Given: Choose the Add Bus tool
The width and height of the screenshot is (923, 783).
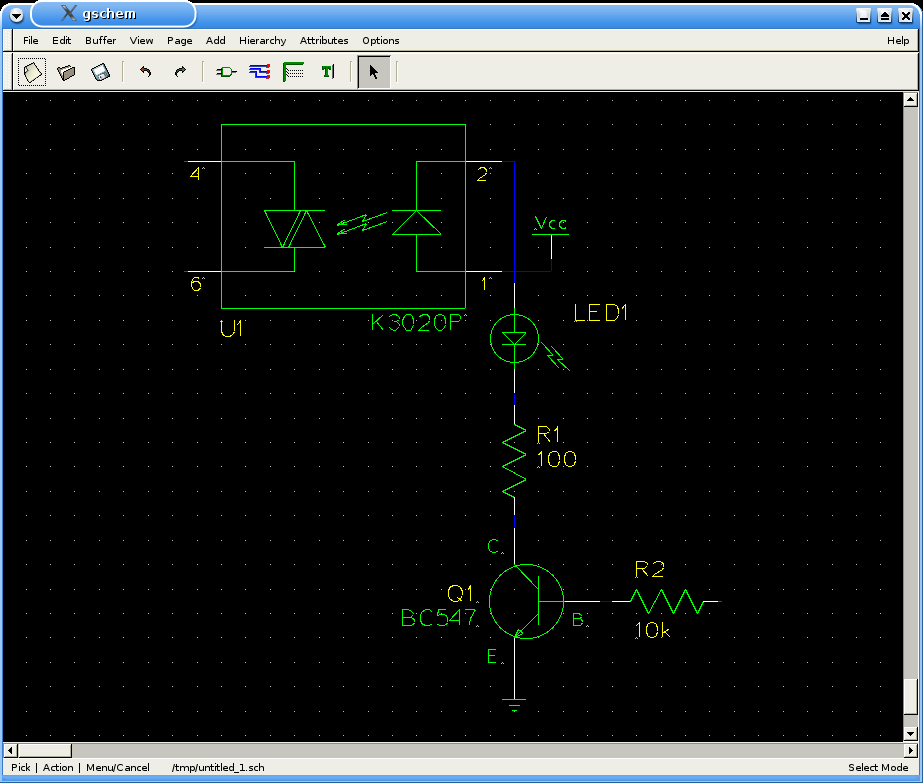Looking at the screenshot, I should pyautogui.click(x=293, y=72).
